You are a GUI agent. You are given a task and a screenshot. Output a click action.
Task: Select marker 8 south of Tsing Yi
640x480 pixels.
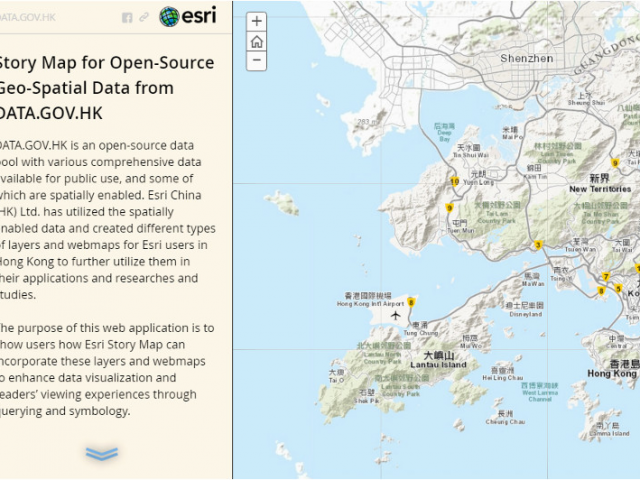tap(601, 291)
